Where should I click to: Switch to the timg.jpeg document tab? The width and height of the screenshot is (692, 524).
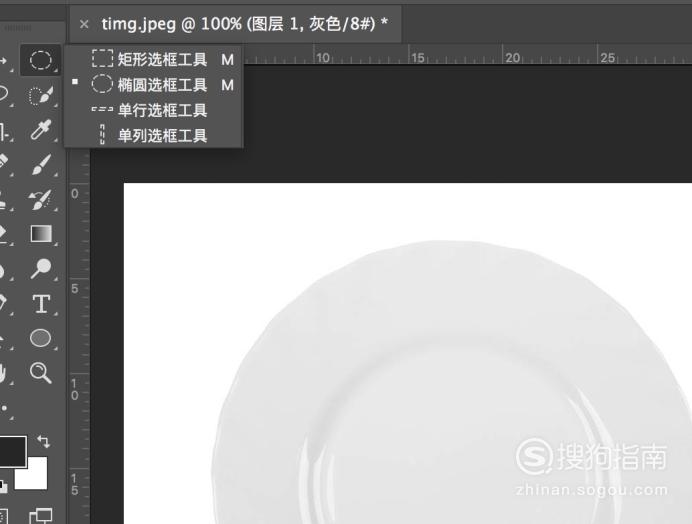pos(244,24)
